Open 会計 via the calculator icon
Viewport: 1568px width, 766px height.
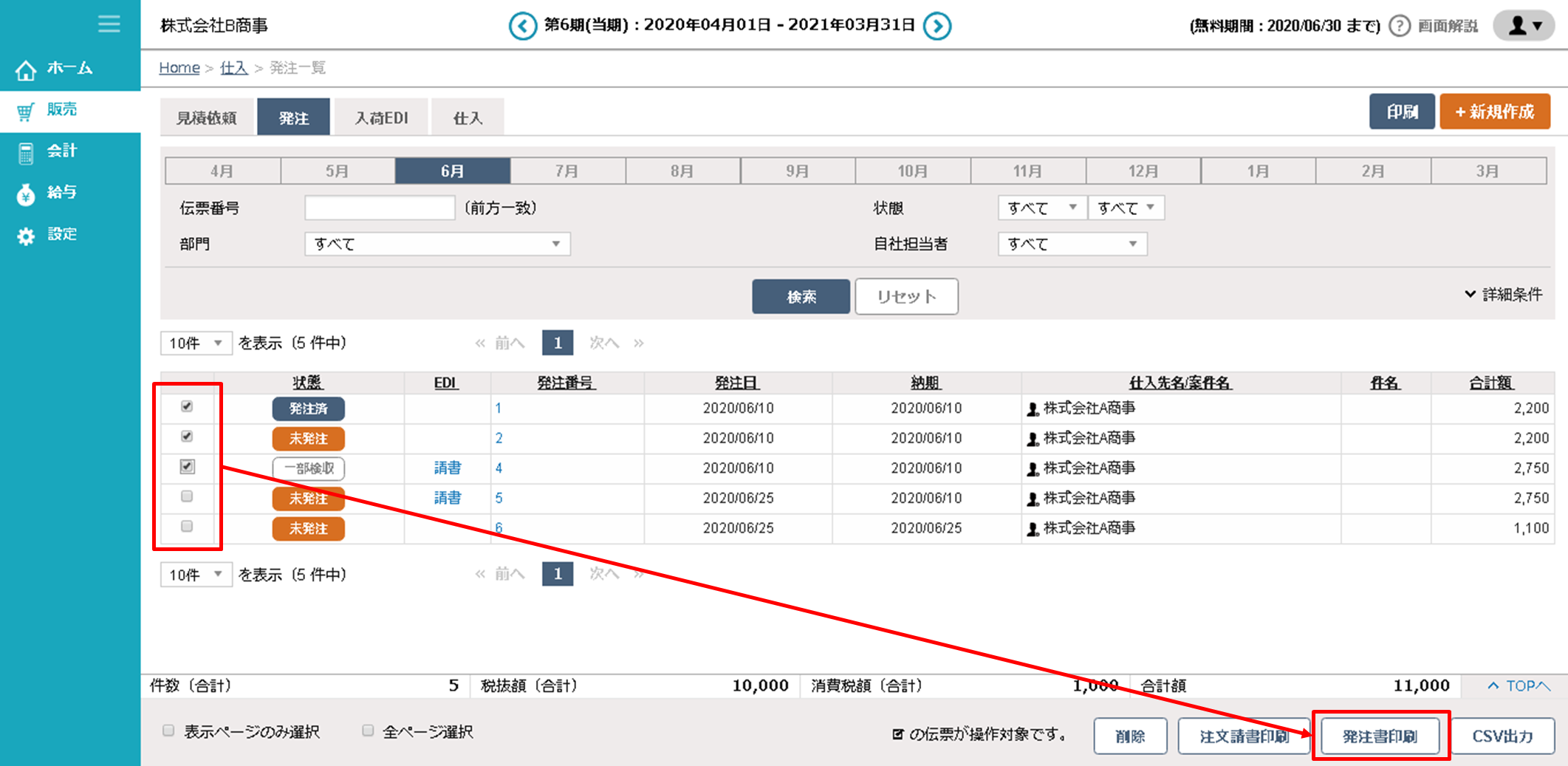26,152
